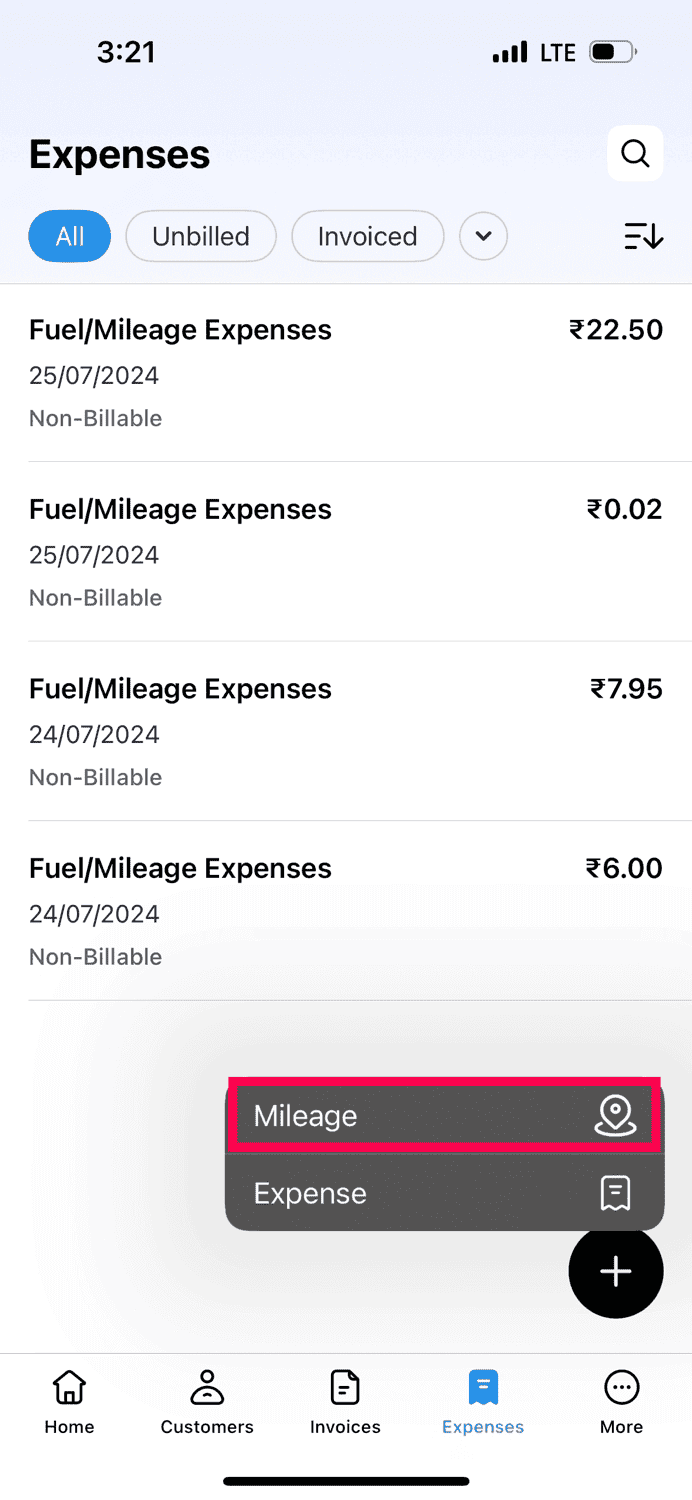The image size is (692, 1500).
Task: Expand the chevron next to Invoiced filter
Action: pyautogui.click(x=483, y=236)
